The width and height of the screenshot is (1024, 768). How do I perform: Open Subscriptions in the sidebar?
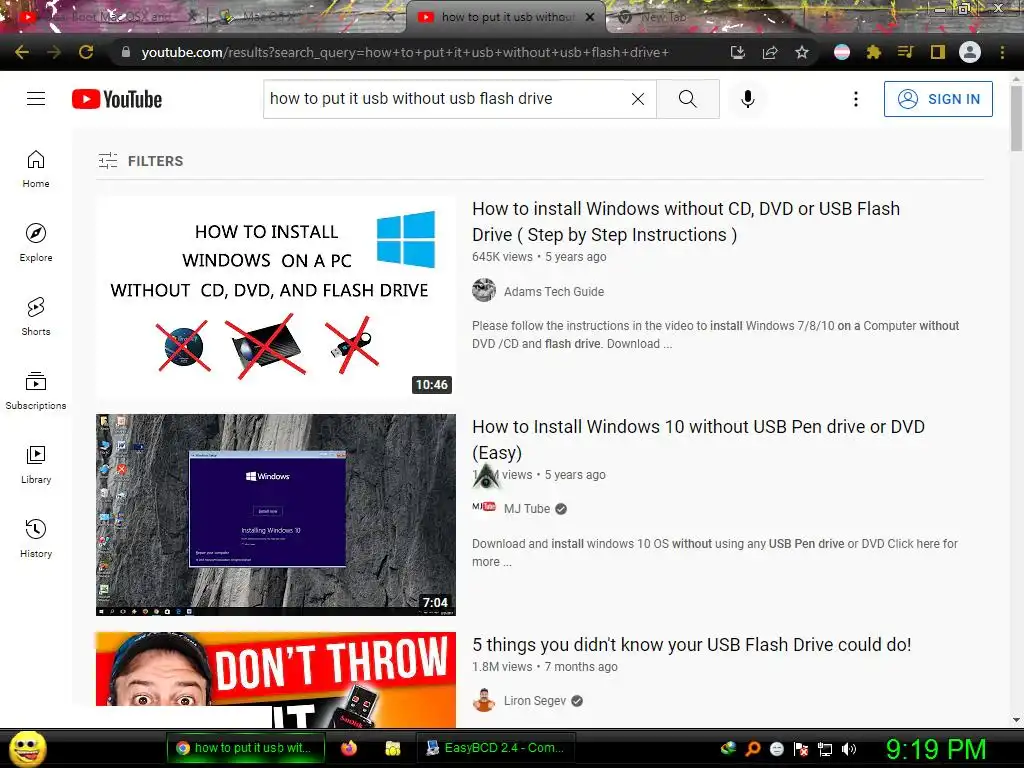click(x=36, y=391)
